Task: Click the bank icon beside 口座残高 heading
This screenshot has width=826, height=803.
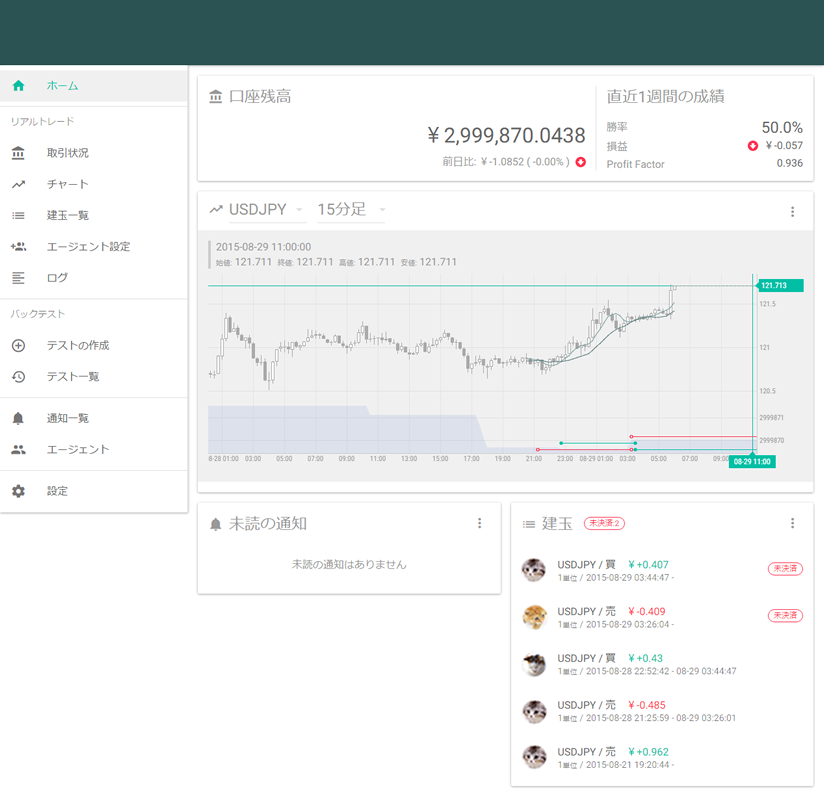Action: 215,97
